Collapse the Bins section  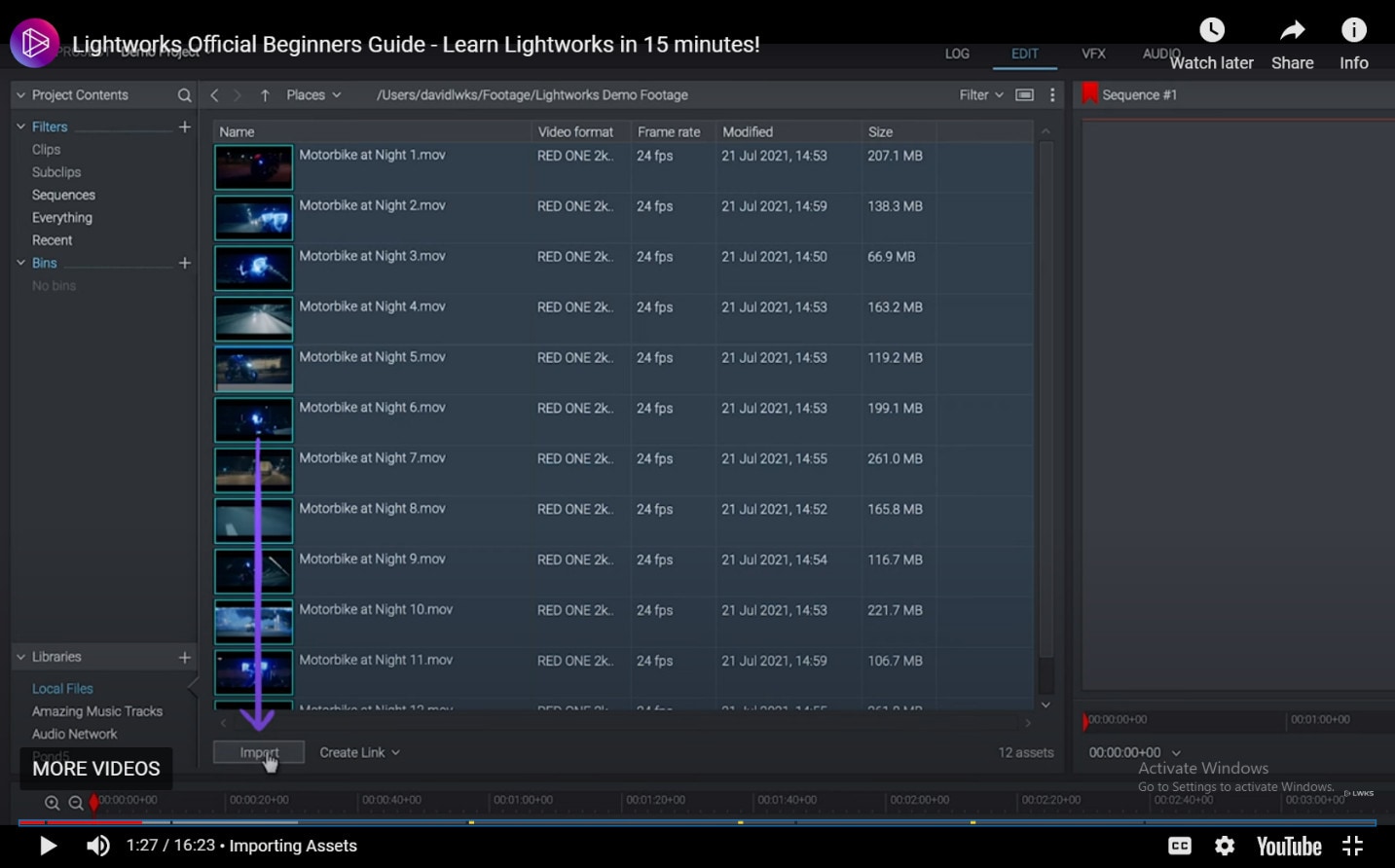click(20, 263)
